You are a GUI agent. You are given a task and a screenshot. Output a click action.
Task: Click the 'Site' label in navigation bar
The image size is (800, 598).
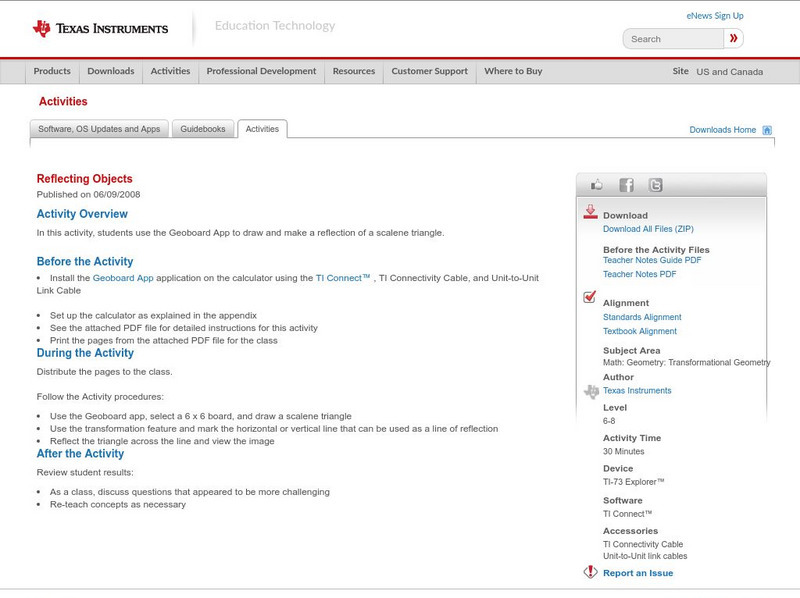coord(681,71)
